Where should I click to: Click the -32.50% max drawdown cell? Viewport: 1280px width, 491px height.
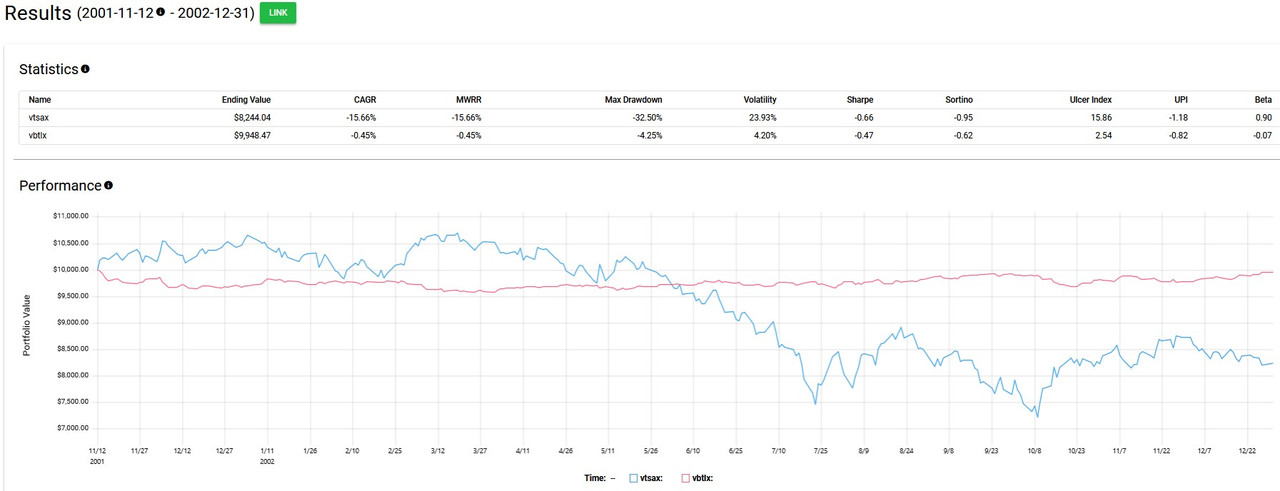pyautogui.click(x=647, y=118)
